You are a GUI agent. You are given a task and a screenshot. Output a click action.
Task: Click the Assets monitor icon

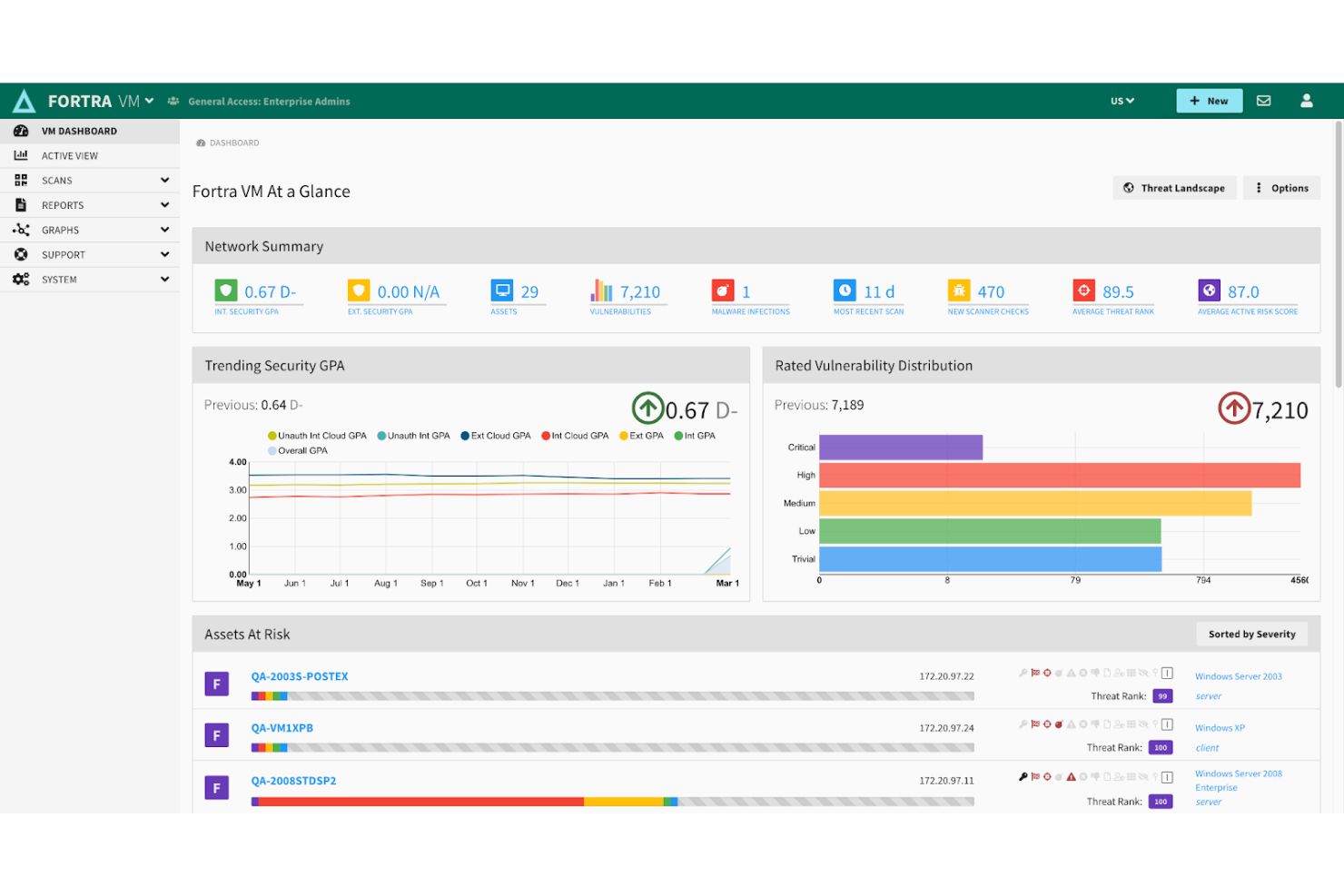click(x=502, y=290)
